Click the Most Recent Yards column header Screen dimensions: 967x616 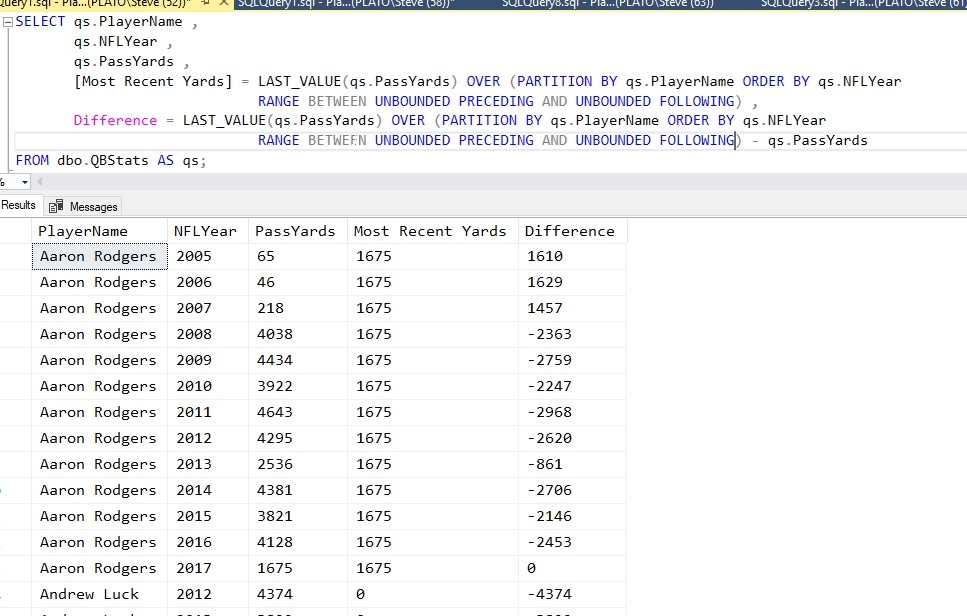[x=430, y=231]
